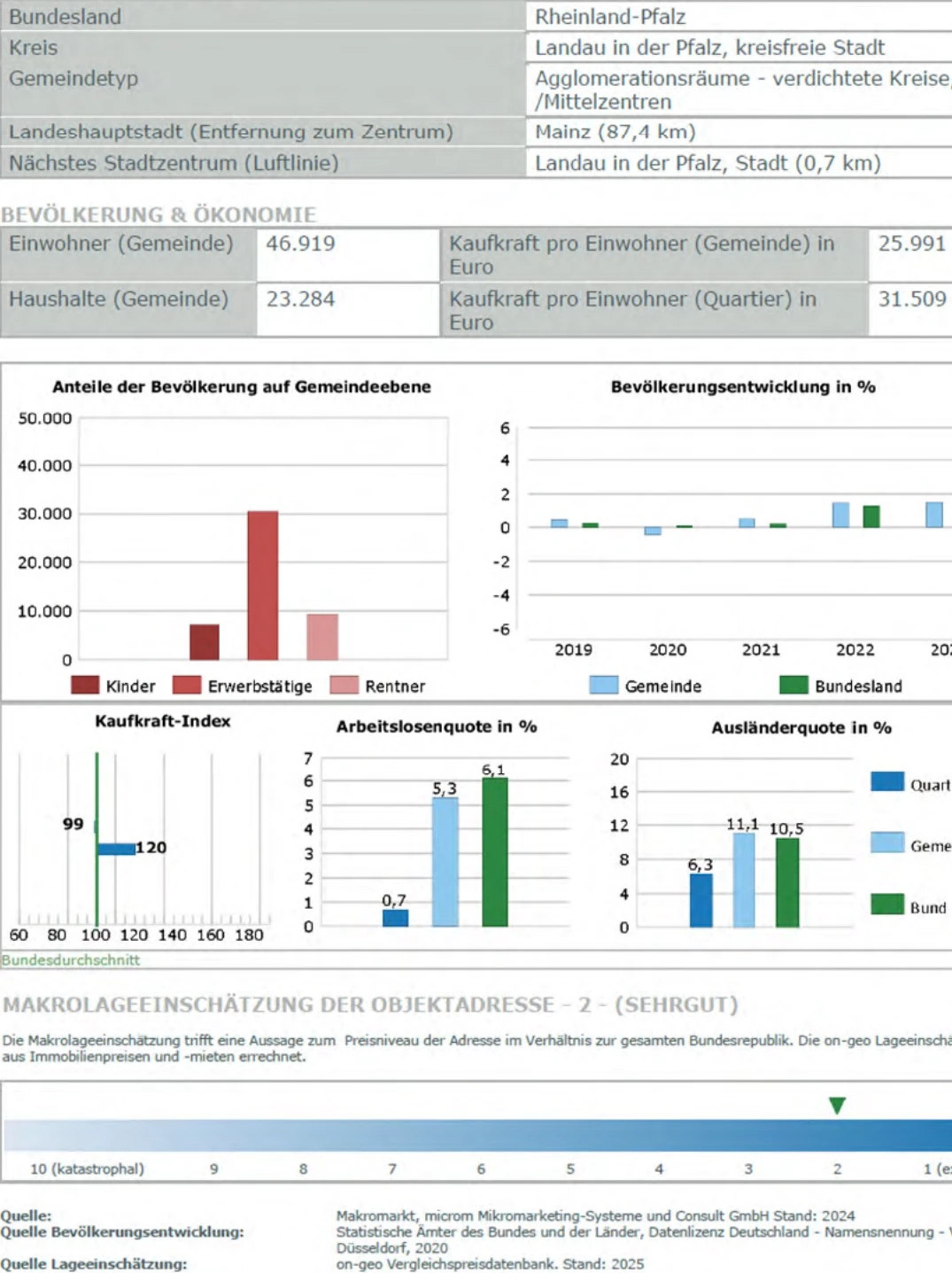The width and height of the screenshot is (952, 1273).
Task: Click the value 'Rheinland-Pfalz'
Action: (x=610, y=17)
